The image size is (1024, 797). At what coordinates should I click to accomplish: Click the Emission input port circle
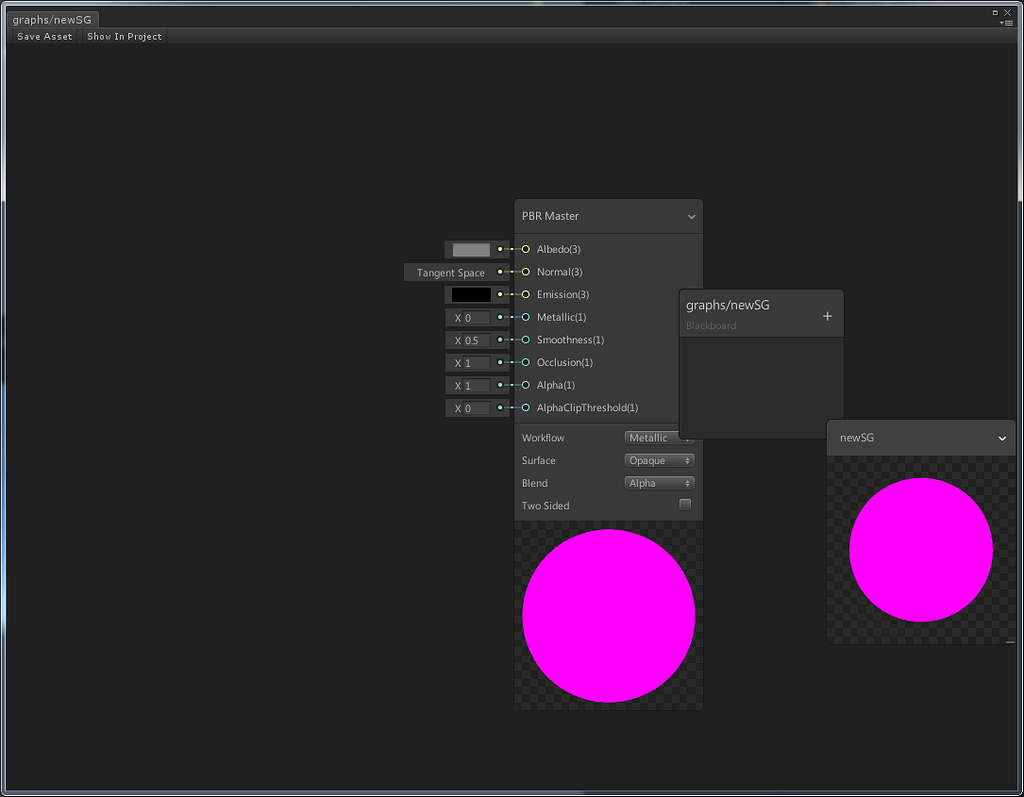point(524,294)
